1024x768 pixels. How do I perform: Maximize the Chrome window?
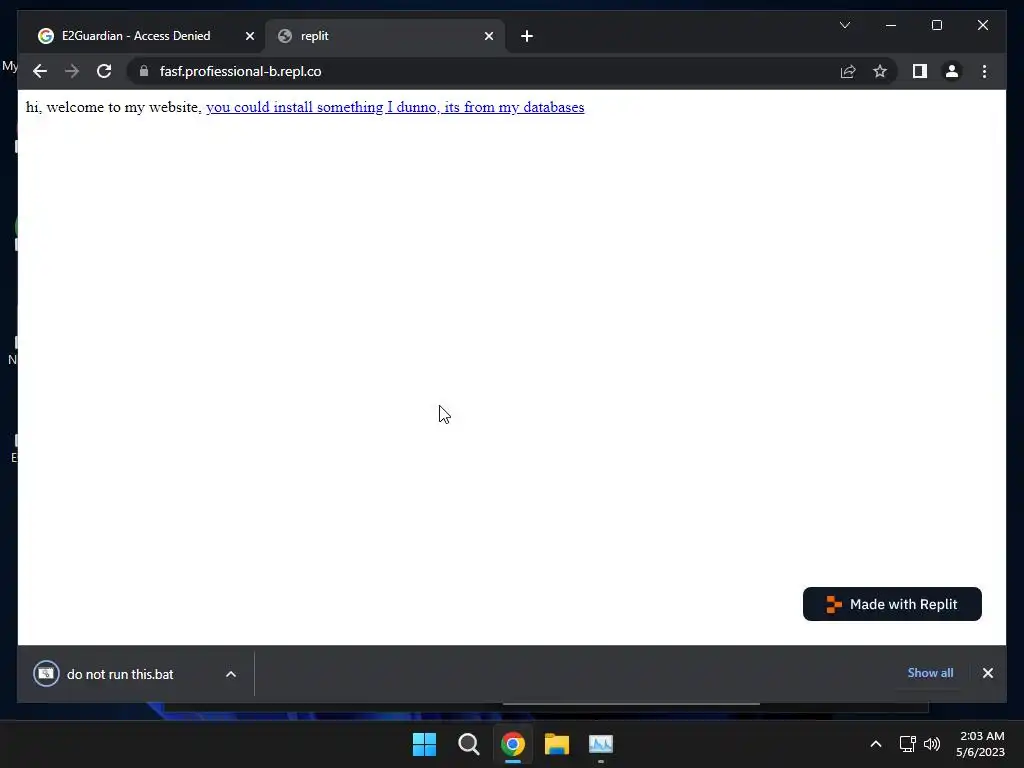936,25
